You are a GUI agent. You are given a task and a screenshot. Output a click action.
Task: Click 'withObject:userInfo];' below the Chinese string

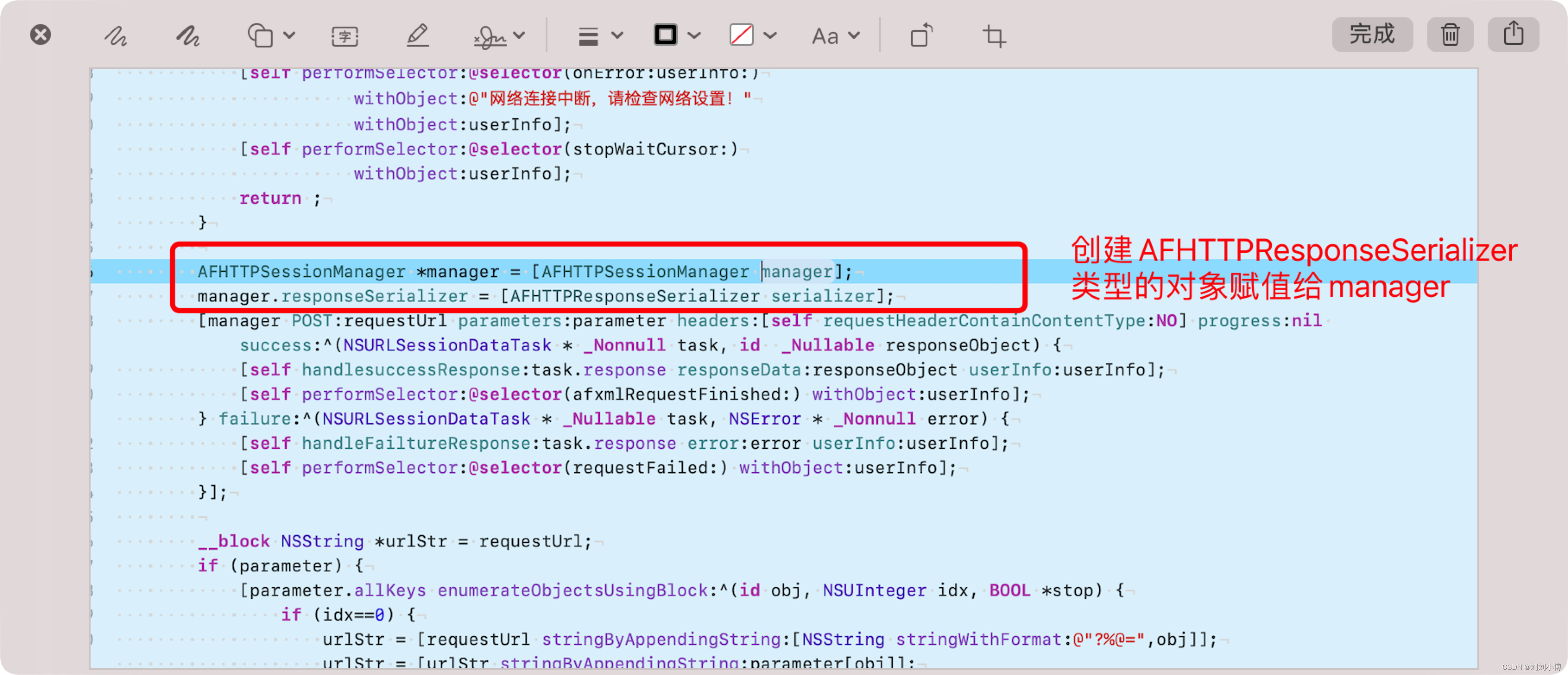click(463, 125)
